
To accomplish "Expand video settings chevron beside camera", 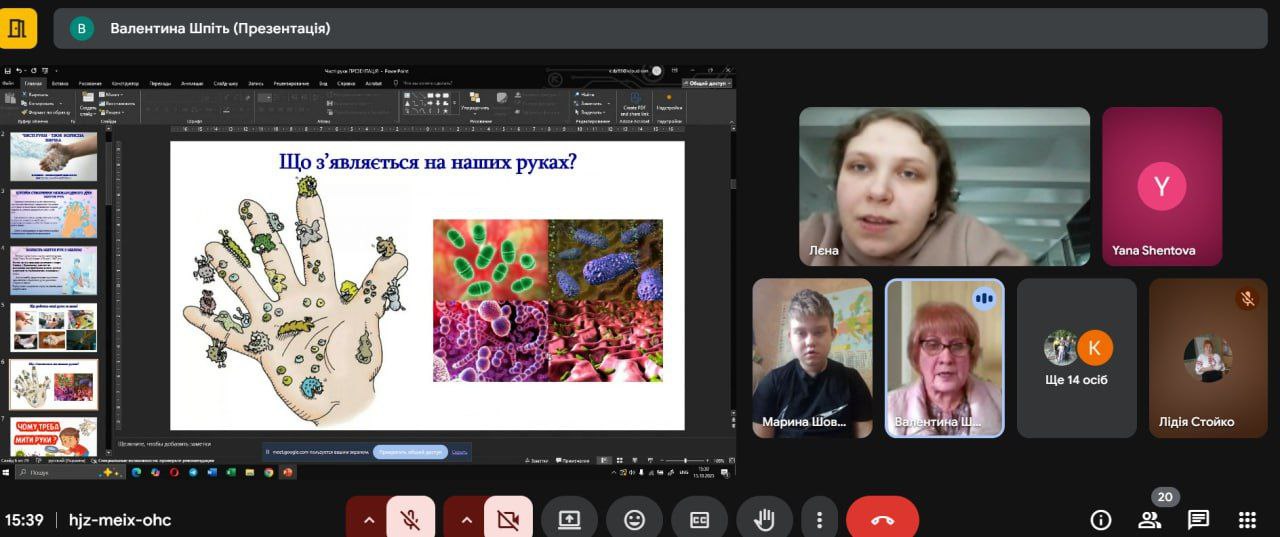I will (x=465, y=520).
